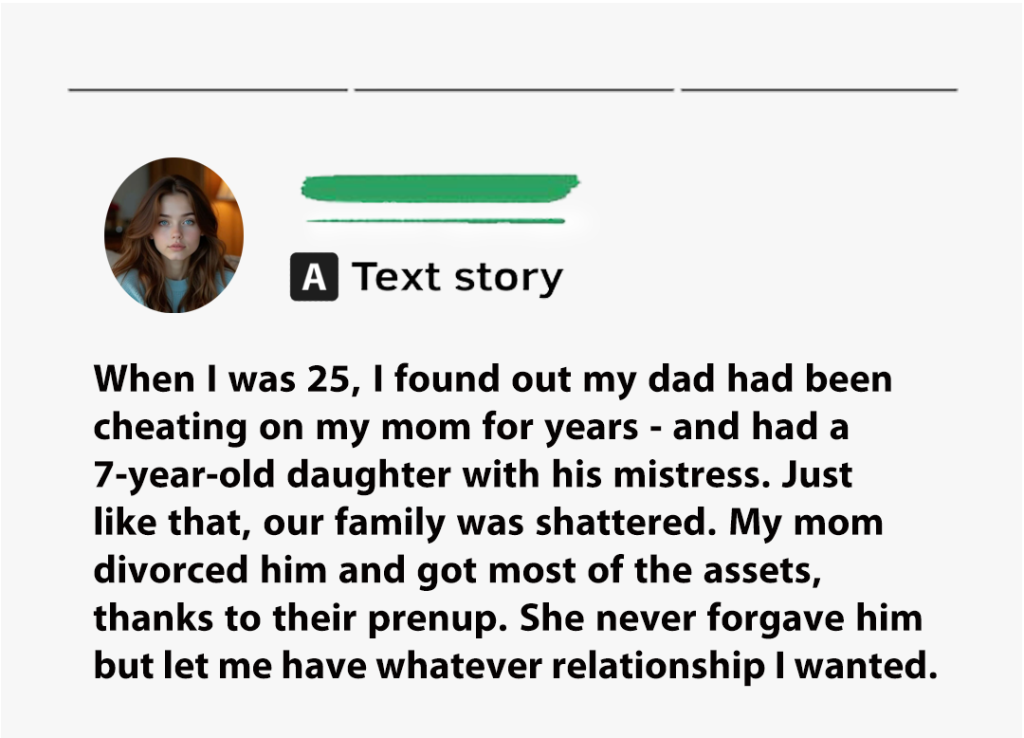1024x738 pixels.
Task: Click the thin green line under the username
Action: pos(436,221)
